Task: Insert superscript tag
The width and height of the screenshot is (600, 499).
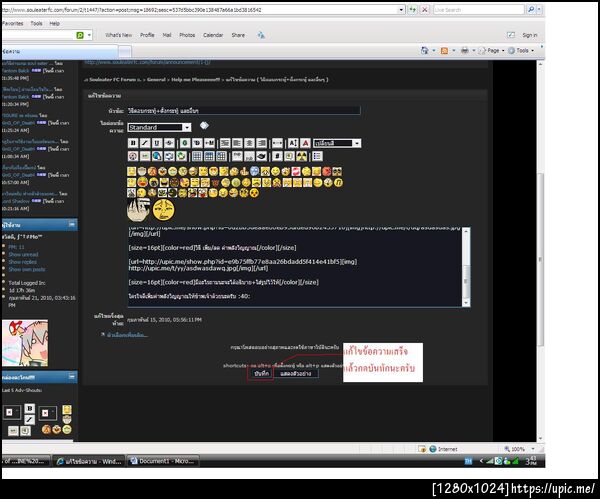Action: [237, 156]
